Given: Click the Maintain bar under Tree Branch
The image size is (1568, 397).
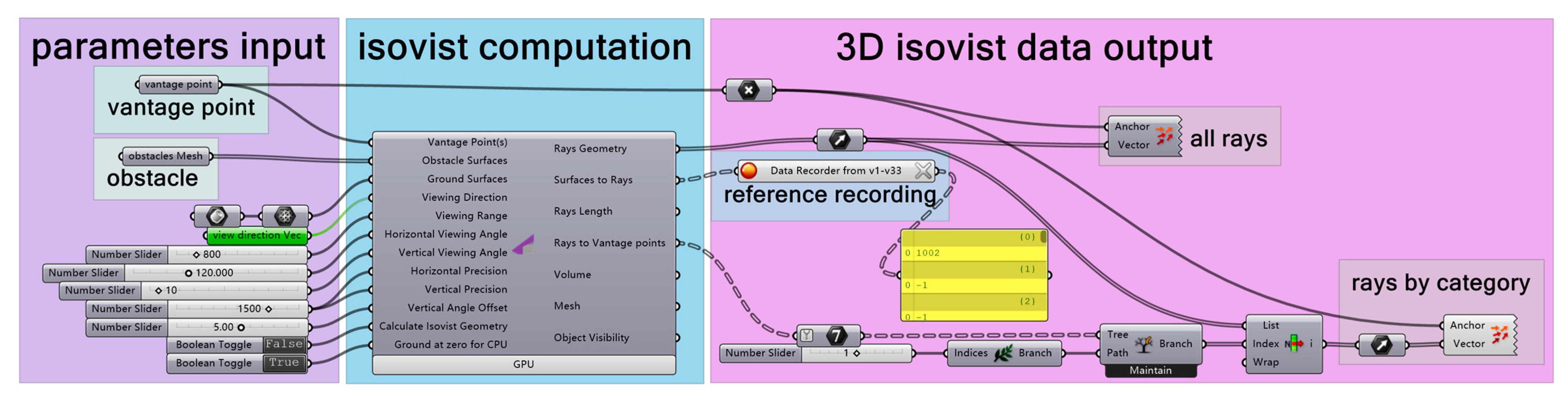Looking at the screenshot, I should [x=1150, y=370].
